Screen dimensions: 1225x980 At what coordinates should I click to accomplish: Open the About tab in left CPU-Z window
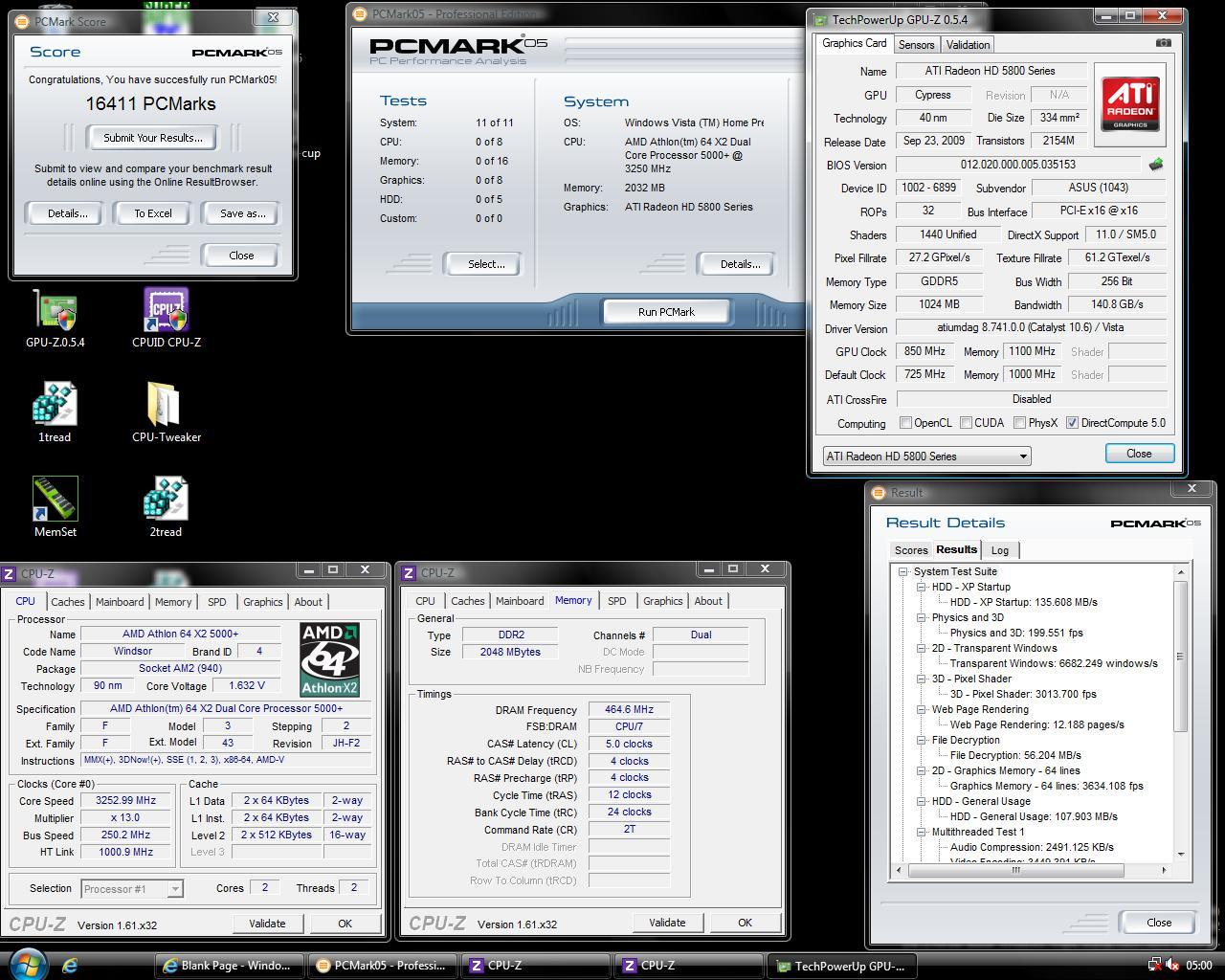[308, 602]
